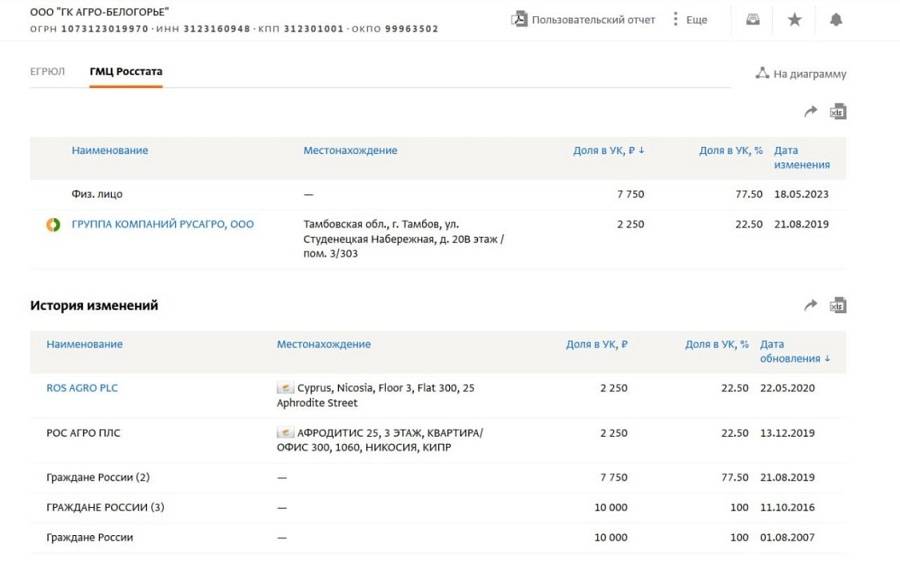The image size is (900, 571).
Task: Click the notification bell icon
Action: (836, 19)
